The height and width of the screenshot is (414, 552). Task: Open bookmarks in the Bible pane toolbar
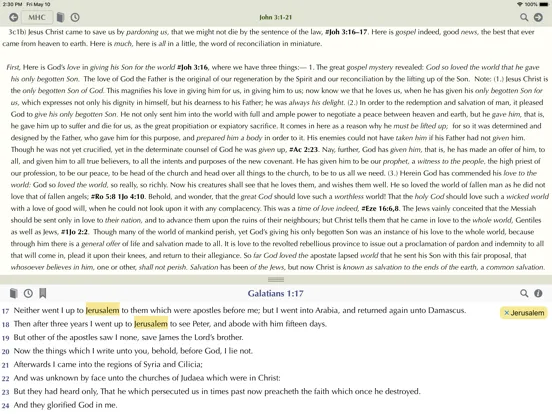[x=43, y=293]
